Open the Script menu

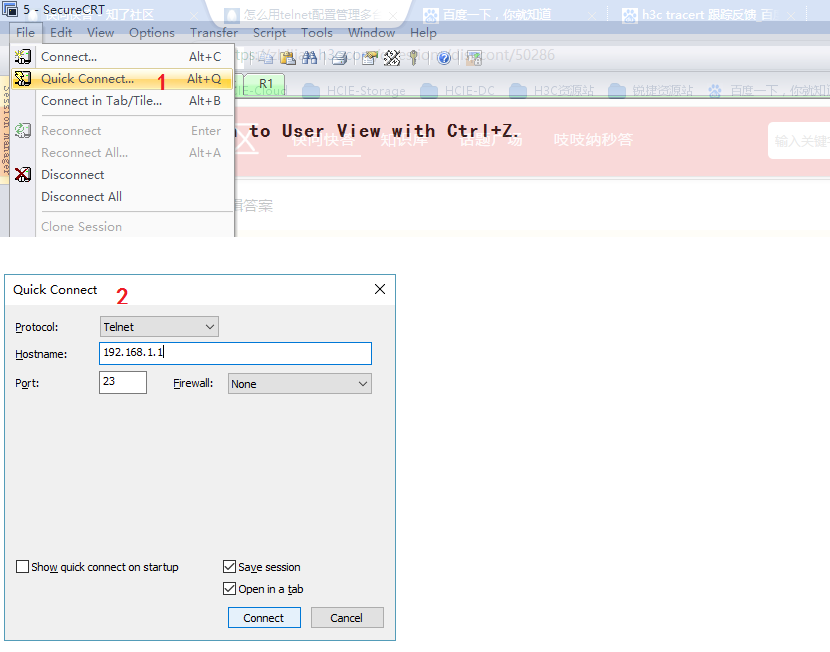(269, 33)
